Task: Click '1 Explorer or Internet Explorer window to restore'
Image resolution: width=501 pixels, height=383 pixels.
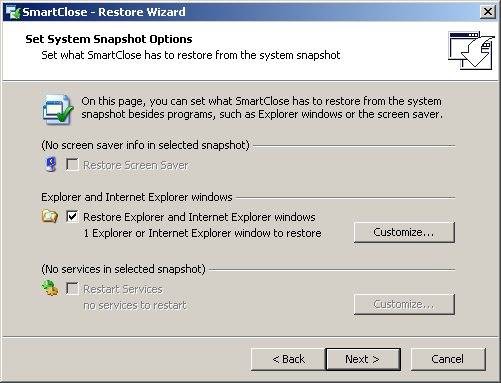Action: click(x=202, y=233)
